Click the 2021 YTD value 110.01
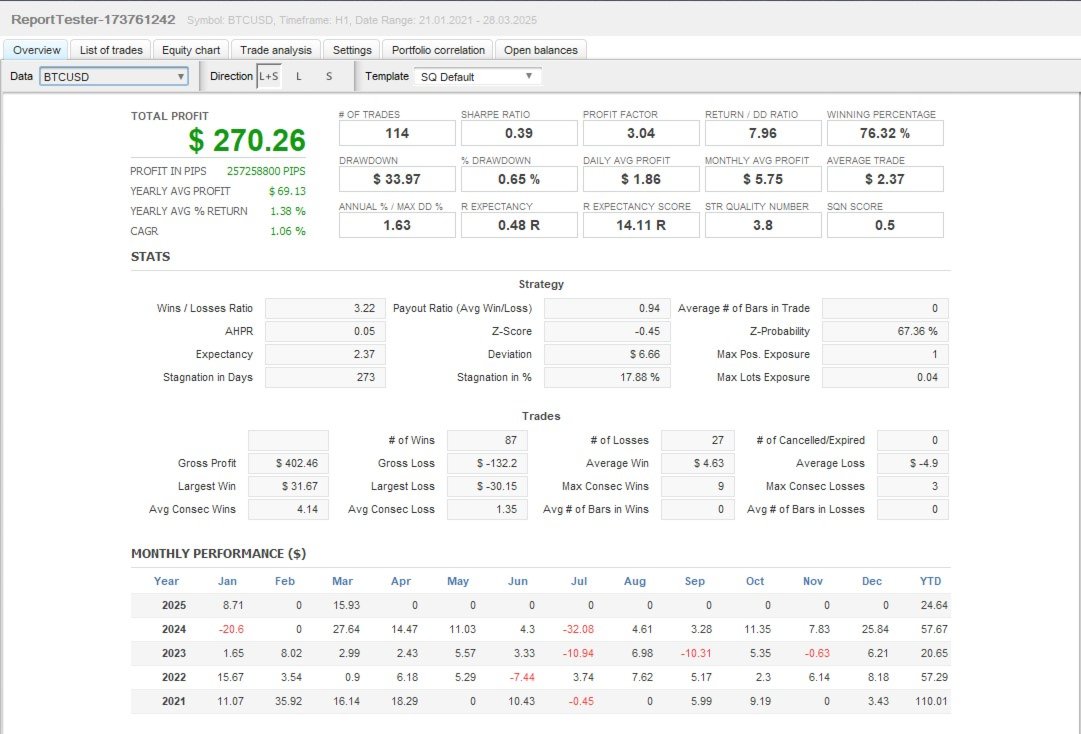 931,702
